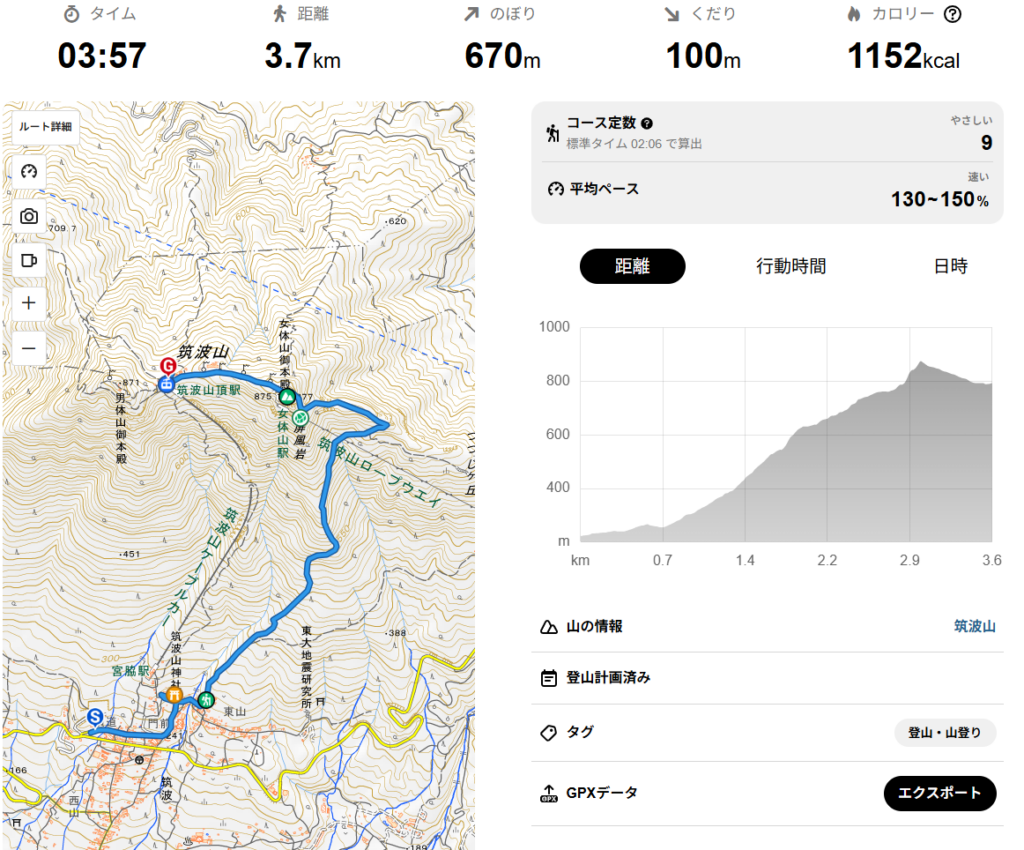The width and height of the screenshot is (1024, 850).
Task: Open the help icon beside コース定数
Action: point(647,123)
